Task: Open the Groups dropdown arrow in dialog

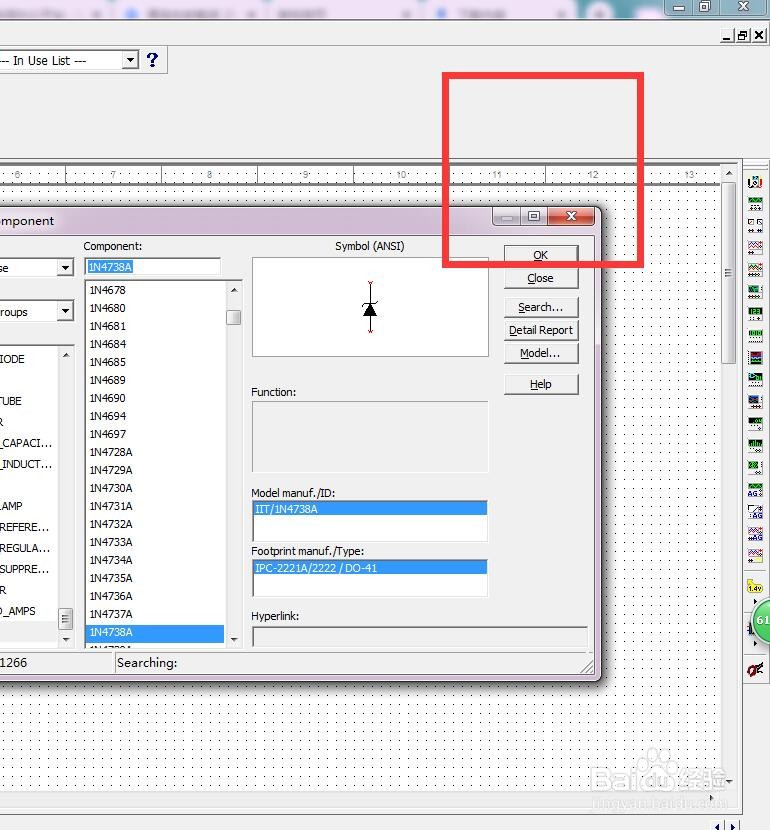Action: (x=65, y=311)
